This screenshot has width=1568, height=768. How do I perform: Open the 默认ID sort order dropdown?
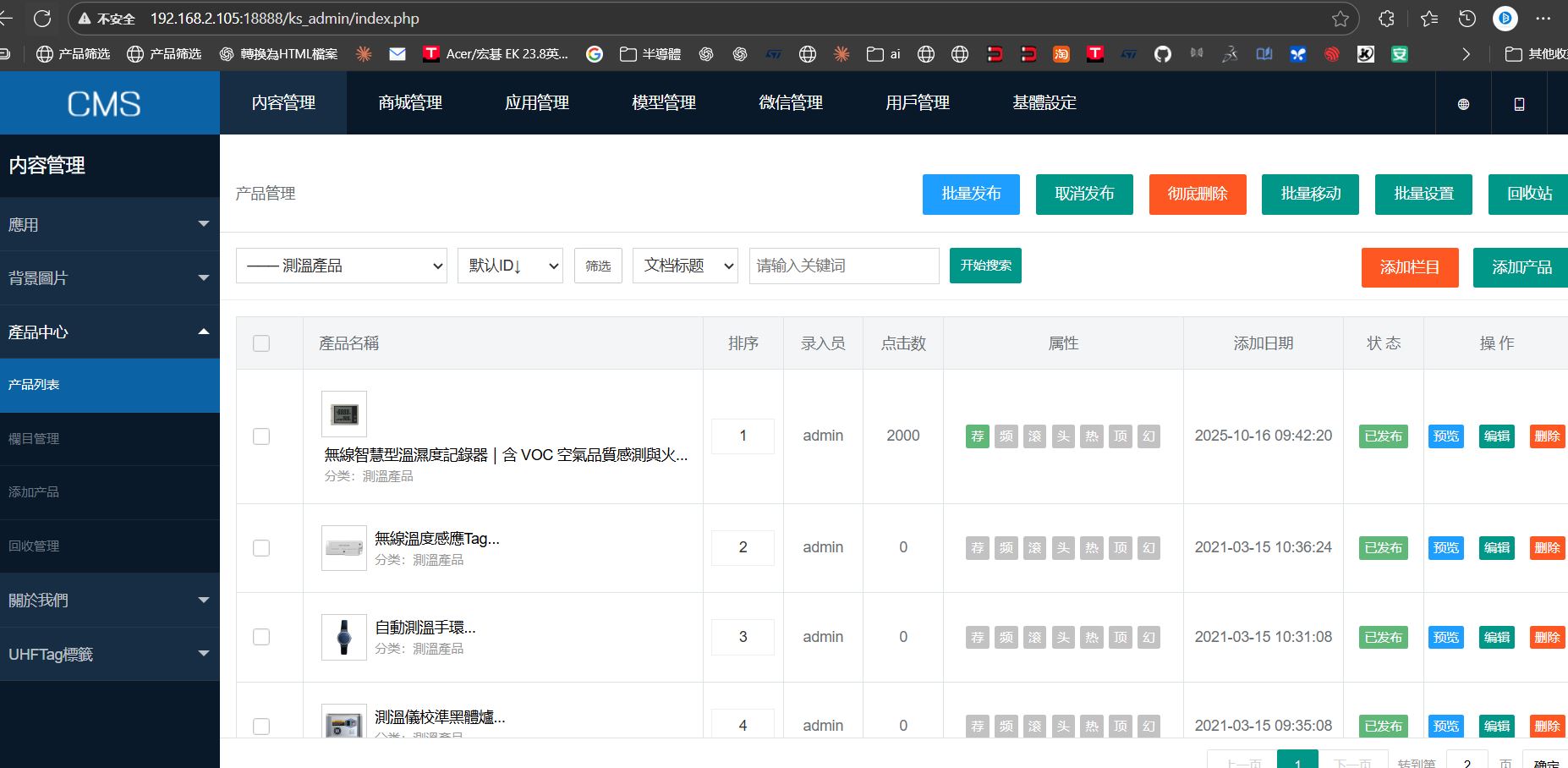pos(510,266)
